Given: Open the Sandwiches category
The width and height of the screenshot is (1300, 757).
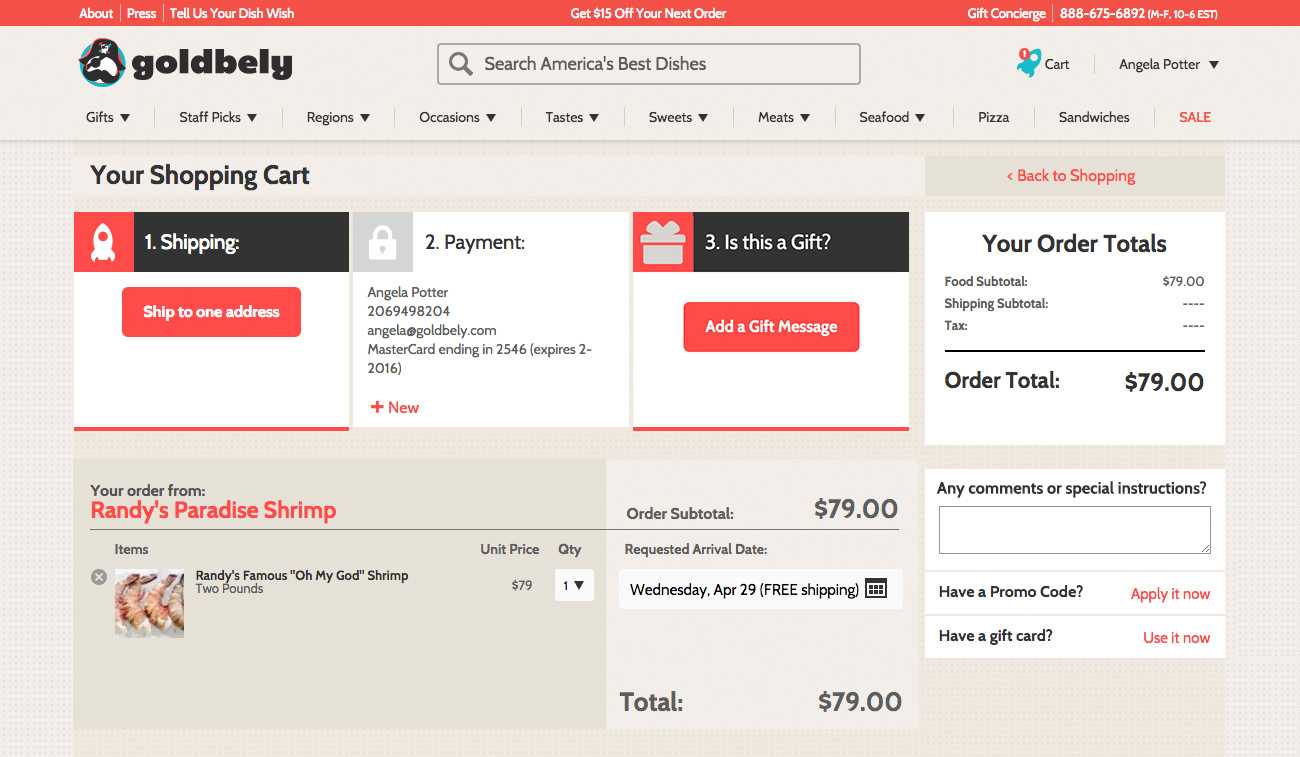Looking at the screenshot, I should (1094, 117).
